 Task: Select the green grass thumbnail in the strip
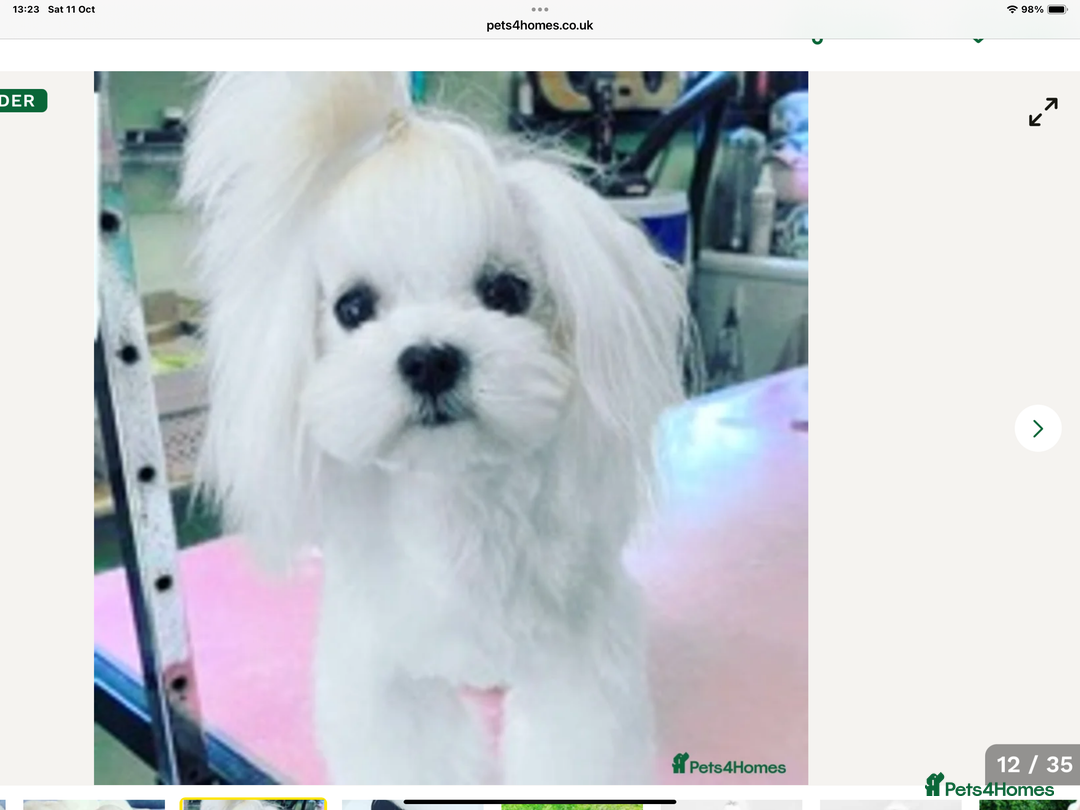571,804
